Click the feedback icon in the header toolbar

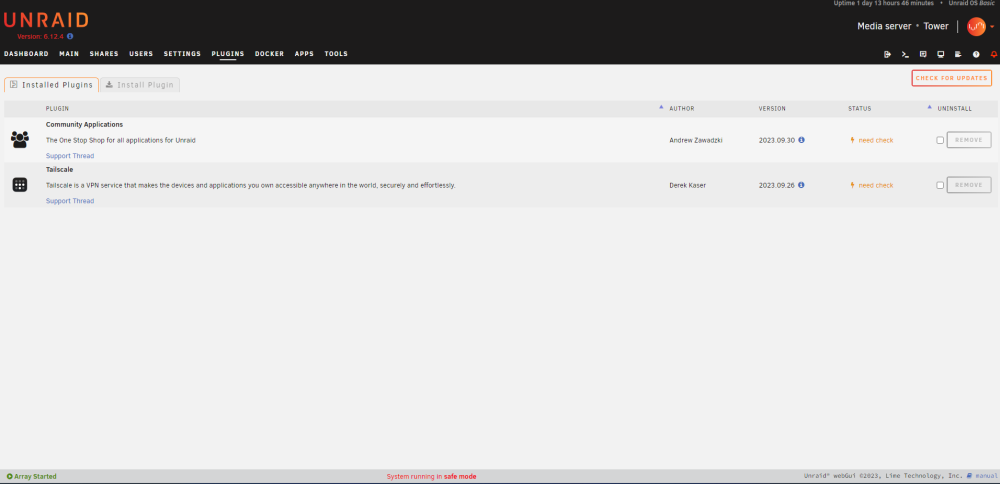pyautogui.click(x=923, y=55)
